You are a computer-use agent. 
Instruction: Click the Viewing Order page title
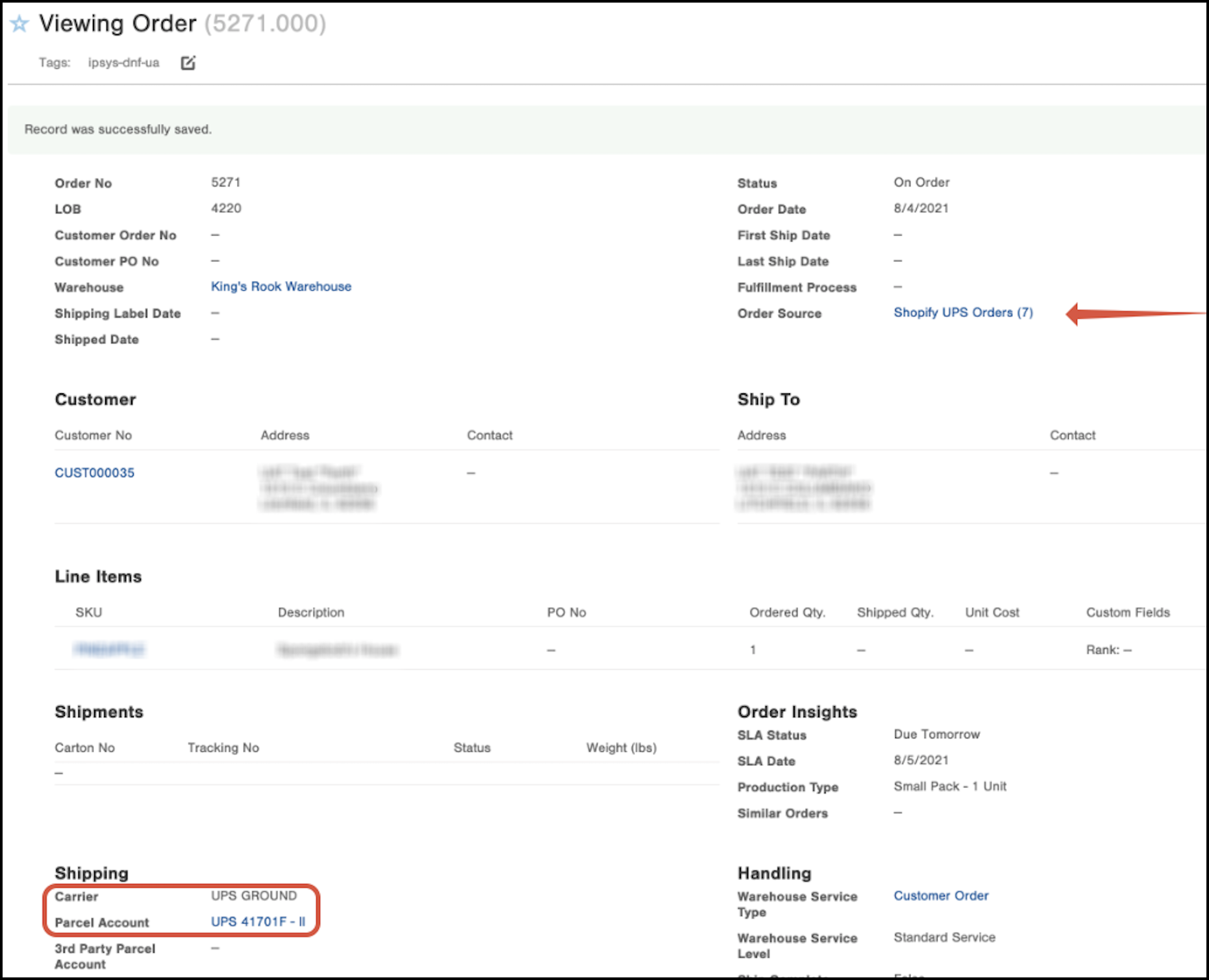[x=118, y=23]
